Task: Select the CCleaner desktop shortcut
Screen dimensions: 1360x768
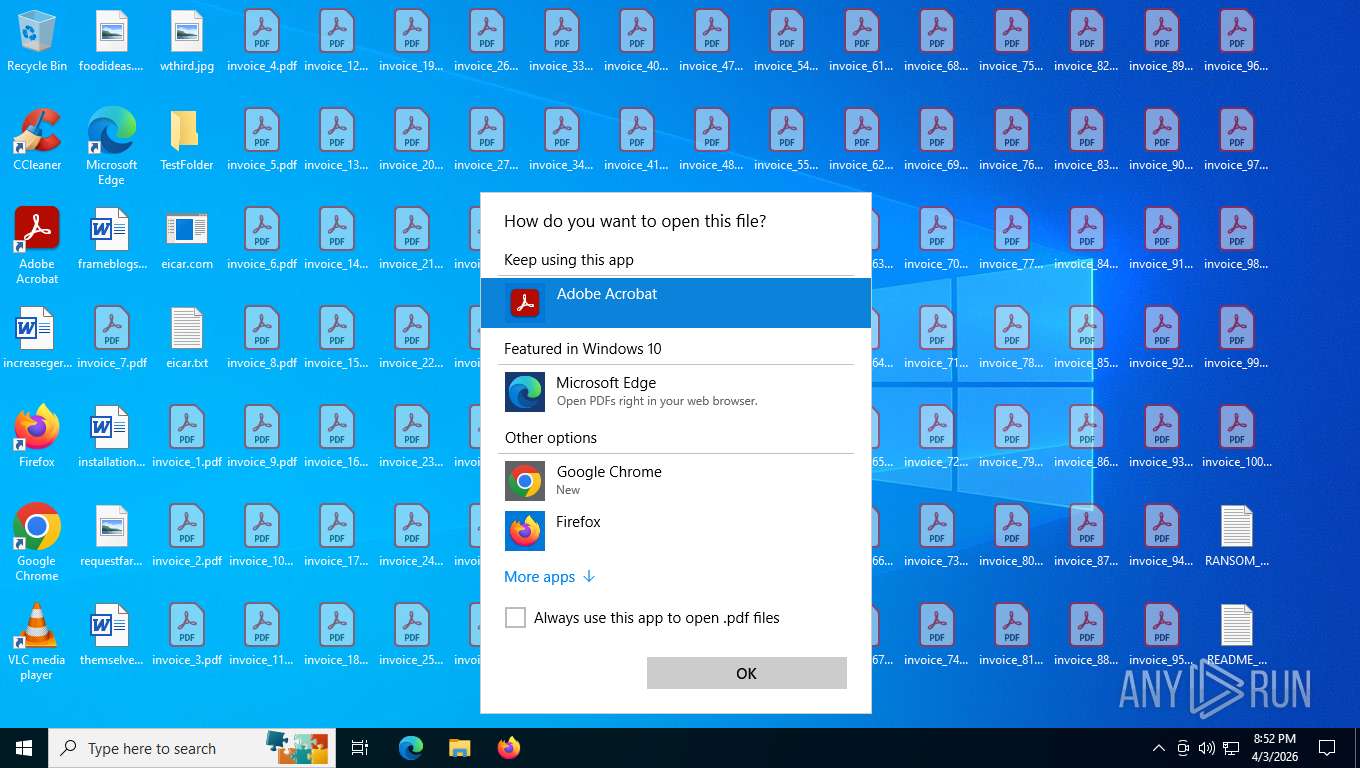Action: click(x=37, y=140)
